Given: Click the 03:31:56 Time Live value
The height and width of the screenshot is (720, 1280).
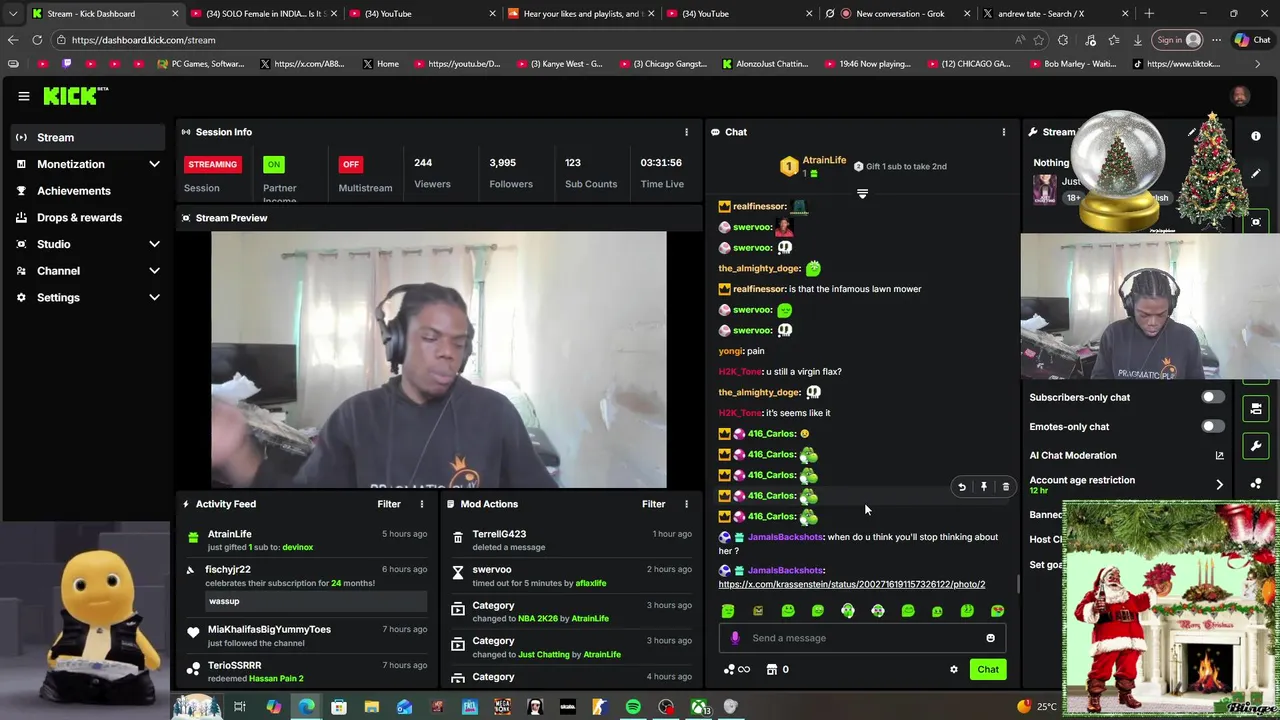Looking at the screenshot, I should tap(661, 162).
